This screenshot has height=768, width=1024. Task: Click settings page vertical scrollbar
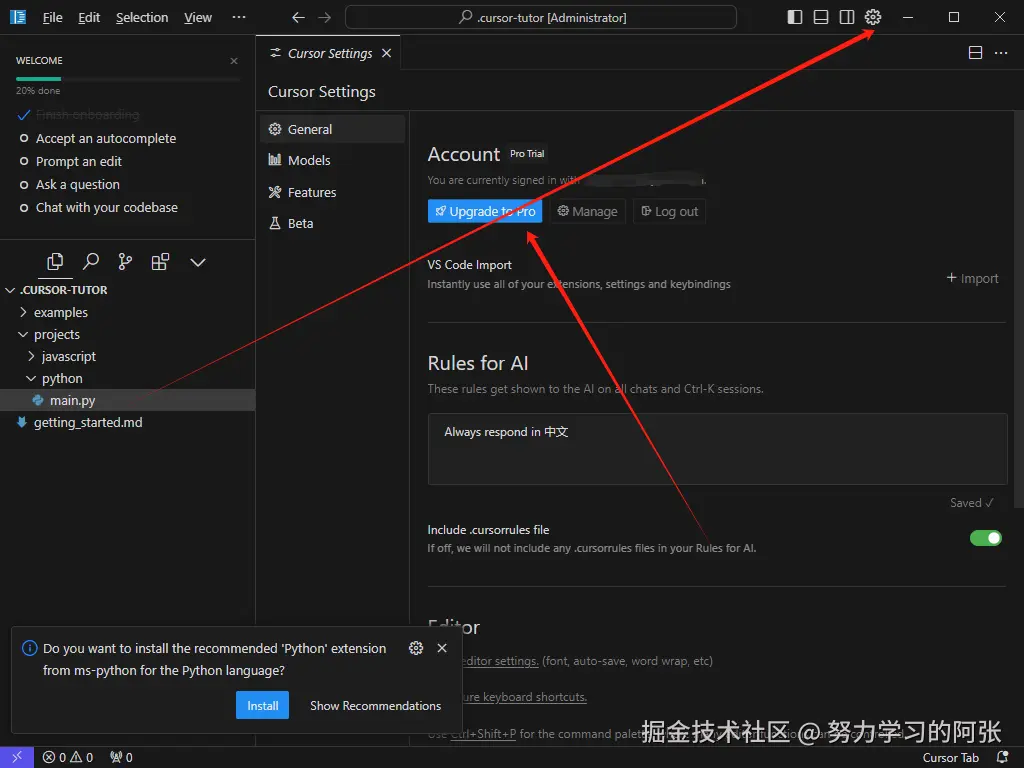click(1019, 308)
